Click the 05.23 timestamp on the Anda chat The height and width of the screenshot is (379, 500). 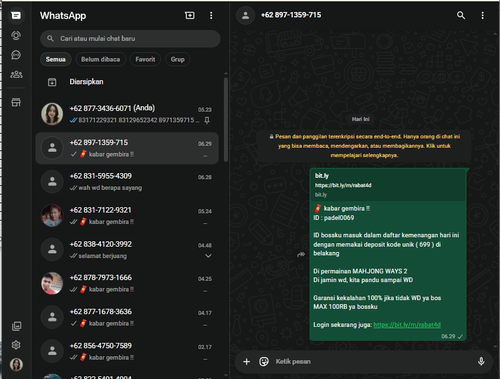[x=205, y=110]
